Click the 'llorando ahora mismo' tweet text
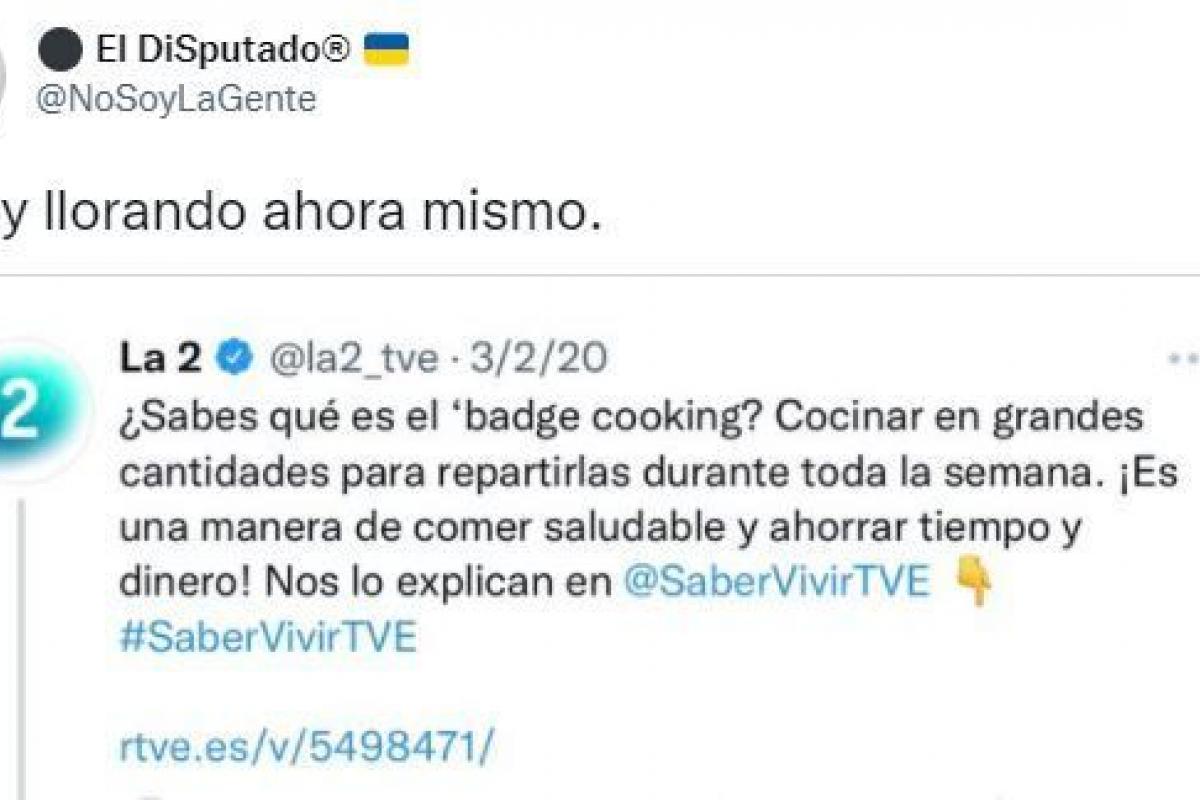The height and width of the screenshot is (800, 1200). pos(301,212)
